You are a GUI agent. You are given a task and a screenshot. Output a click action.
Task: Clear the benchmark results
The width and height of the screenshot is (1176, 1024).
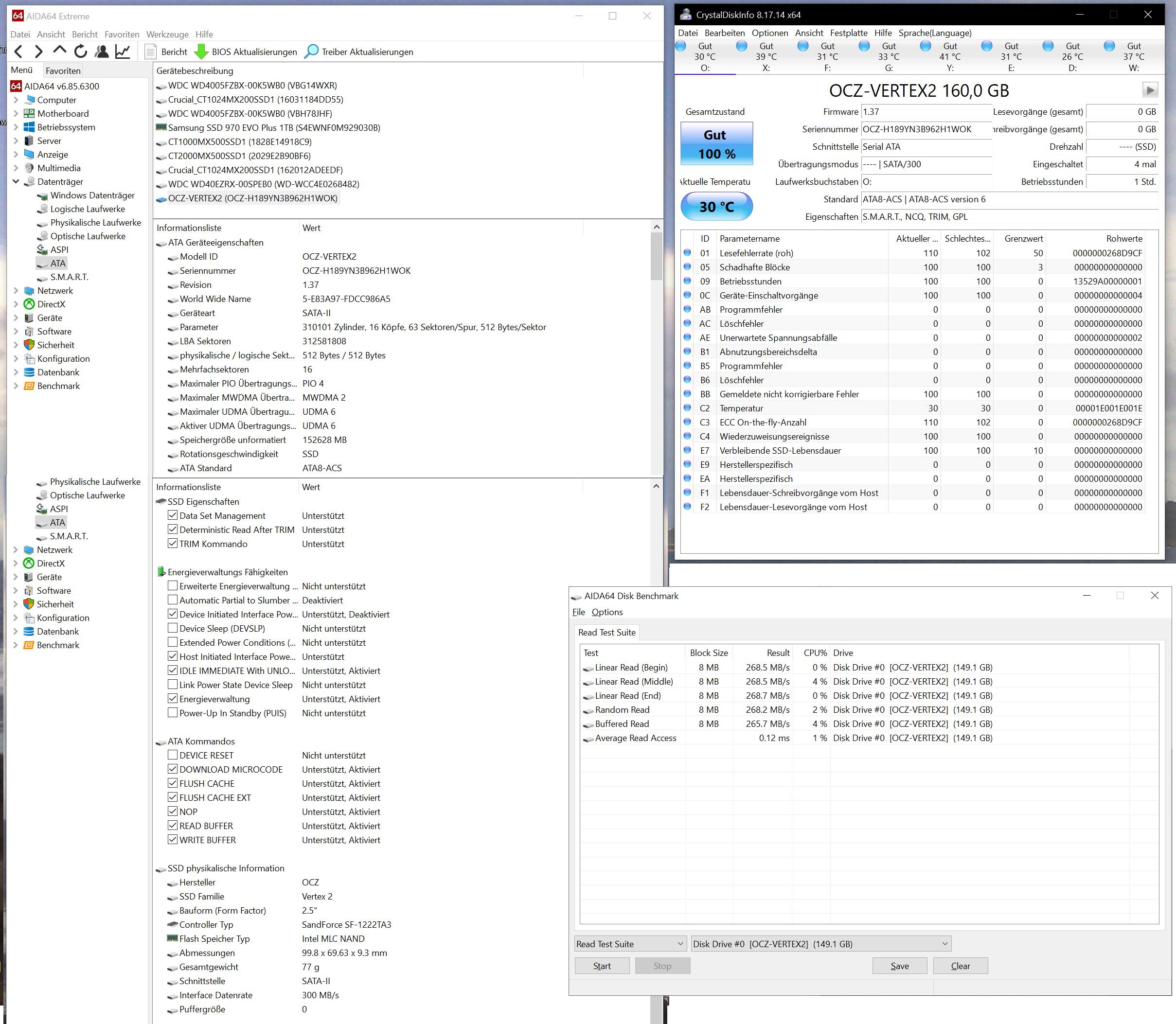[960, 966]
